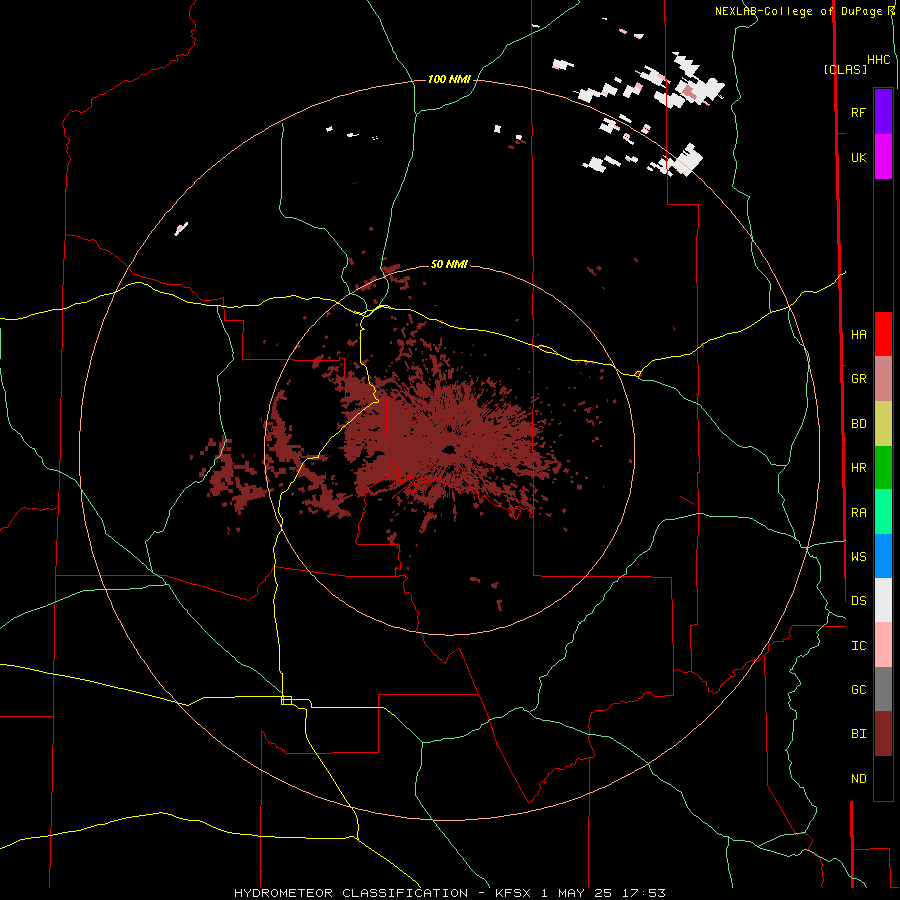Click the [CLAS] label above legend
900x900 pixels.
point(845,69)
